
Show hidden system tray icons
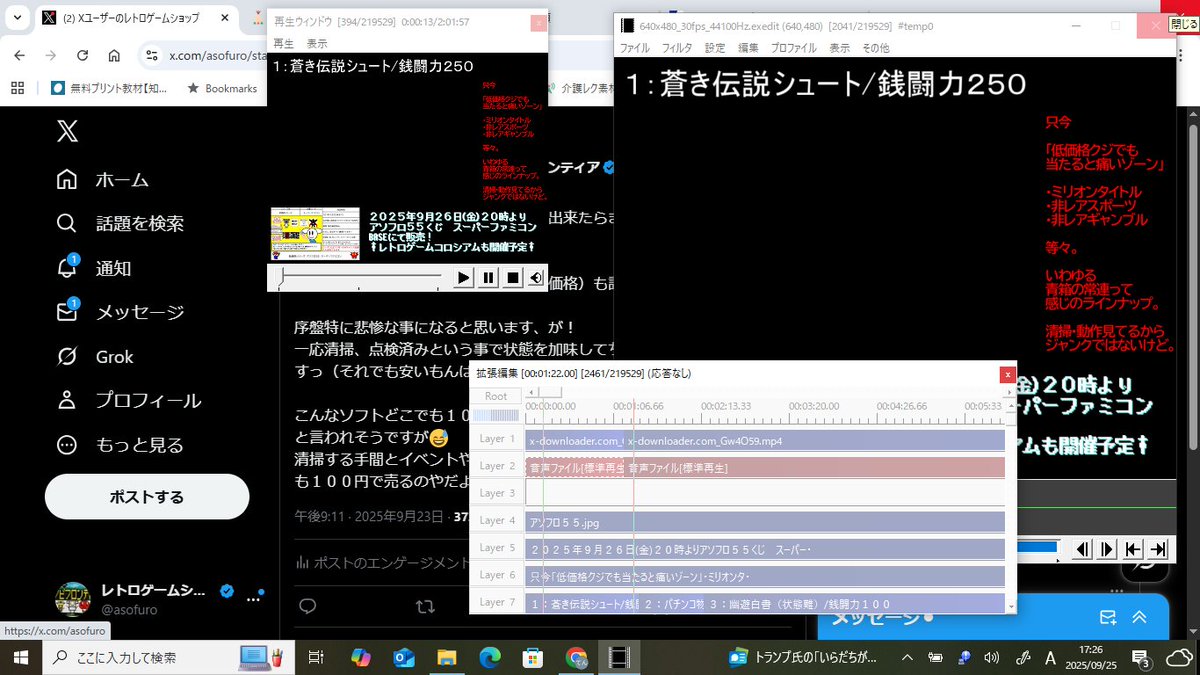(907, 657)
